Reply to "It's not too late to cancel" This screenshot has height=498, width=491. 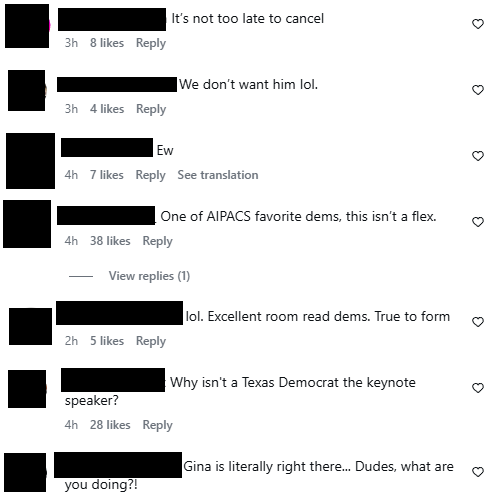coord(151,43)
